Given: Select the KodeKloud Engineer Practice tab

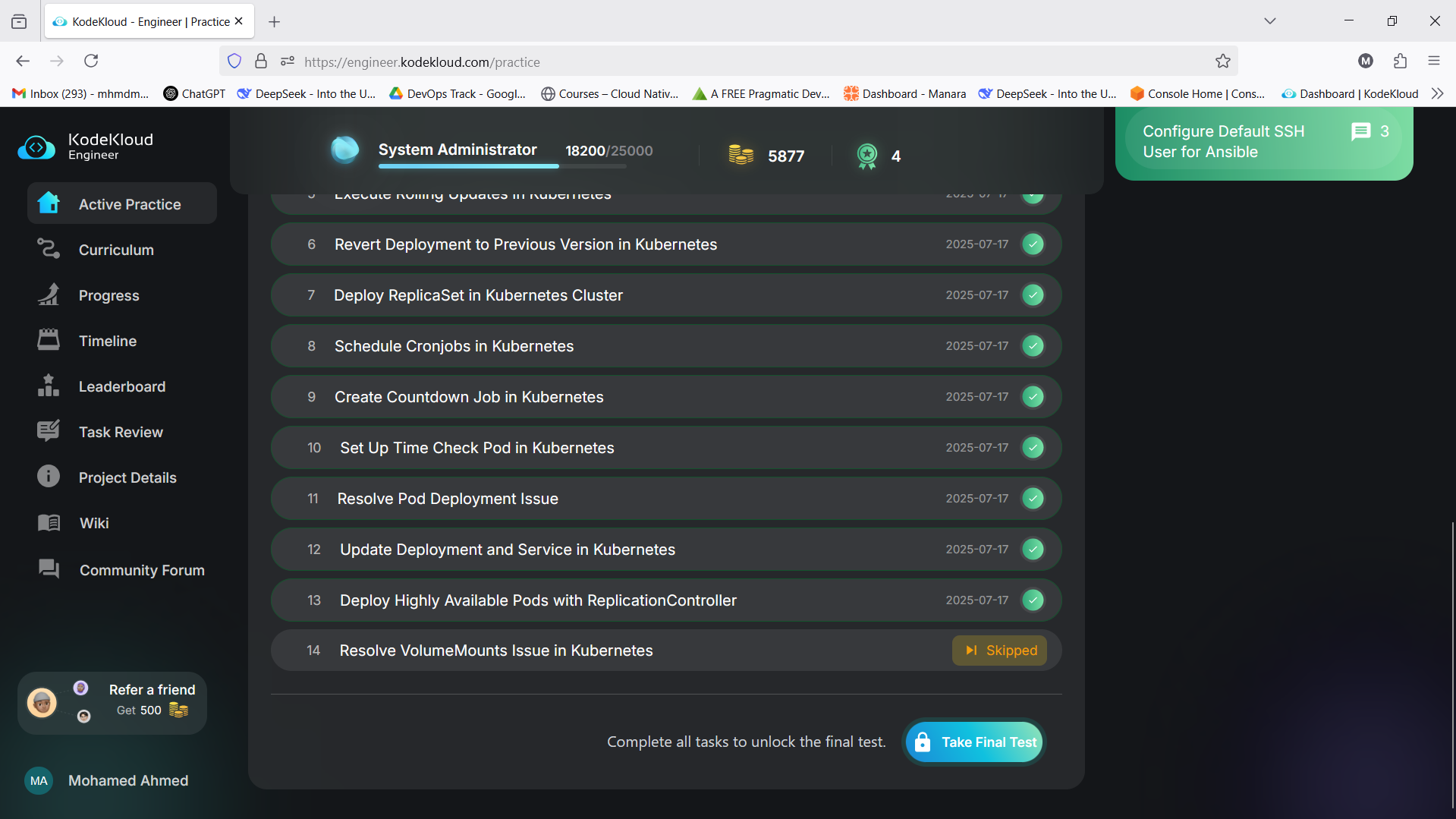Looking at the screenshot, I should click(x=149, y=21).
